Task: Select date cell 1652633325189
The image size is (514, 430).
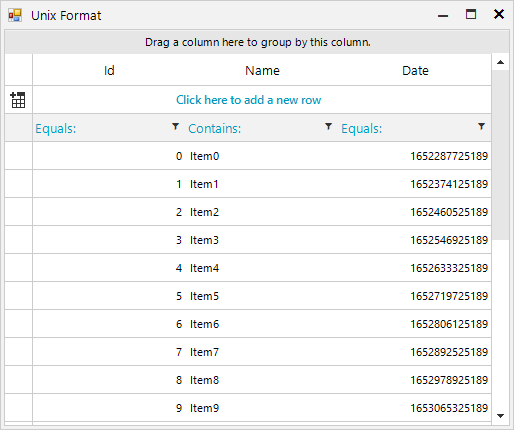Action: [x=415, y=268]
